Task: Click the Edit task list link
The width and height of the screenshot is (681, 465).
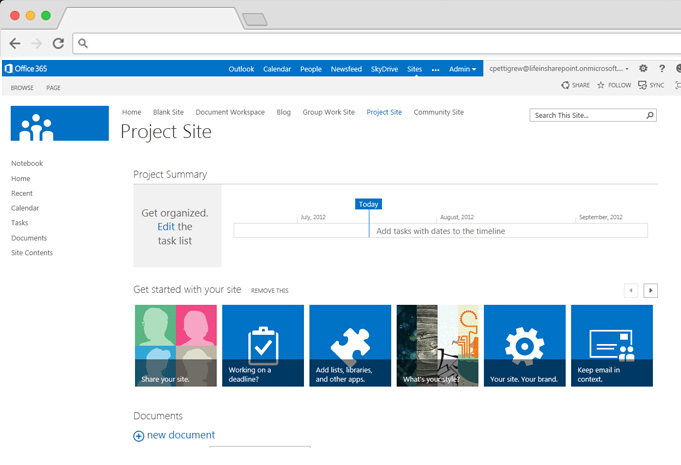Action: [166, 227]
